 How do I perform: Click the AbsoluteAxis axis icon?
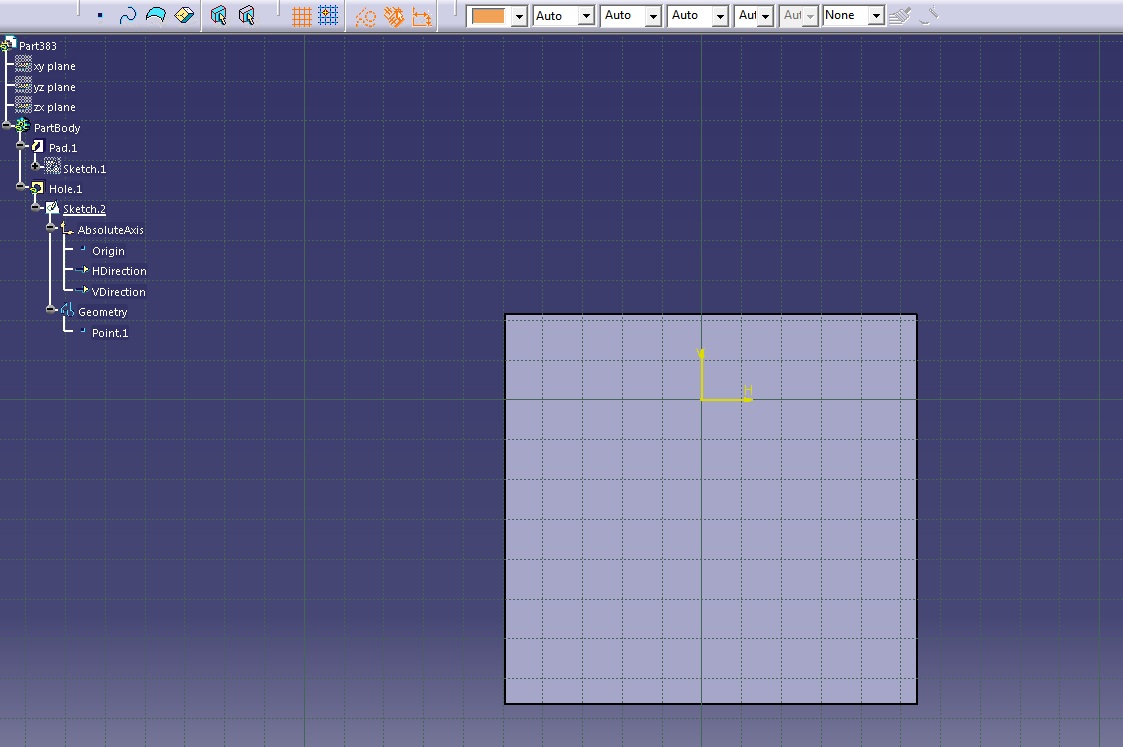(67, 228)
